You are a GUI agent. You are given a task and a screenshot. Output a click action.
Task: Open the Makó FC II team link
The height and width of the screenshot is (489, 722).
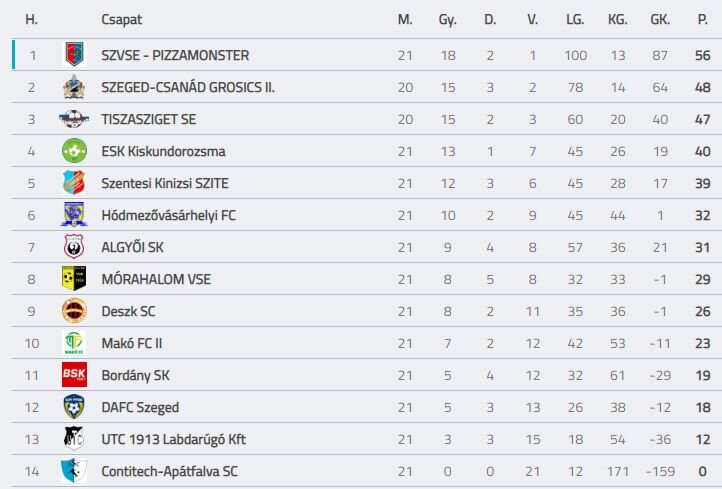tap(131, 343)
